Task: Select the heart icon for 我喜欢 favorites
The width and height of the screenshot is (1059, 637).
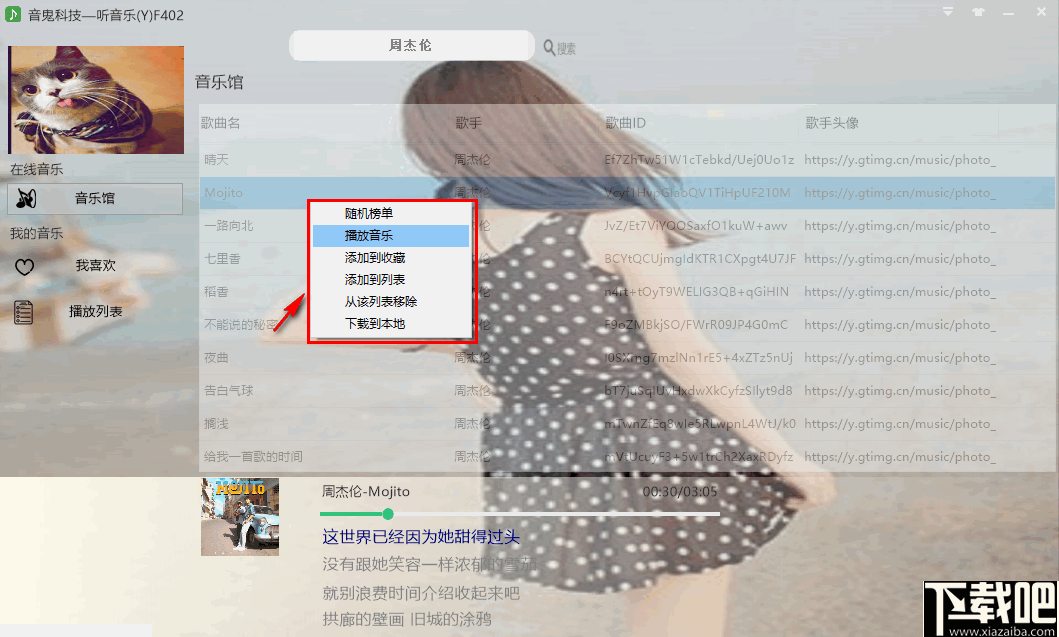Action: (x=24, y=266)
